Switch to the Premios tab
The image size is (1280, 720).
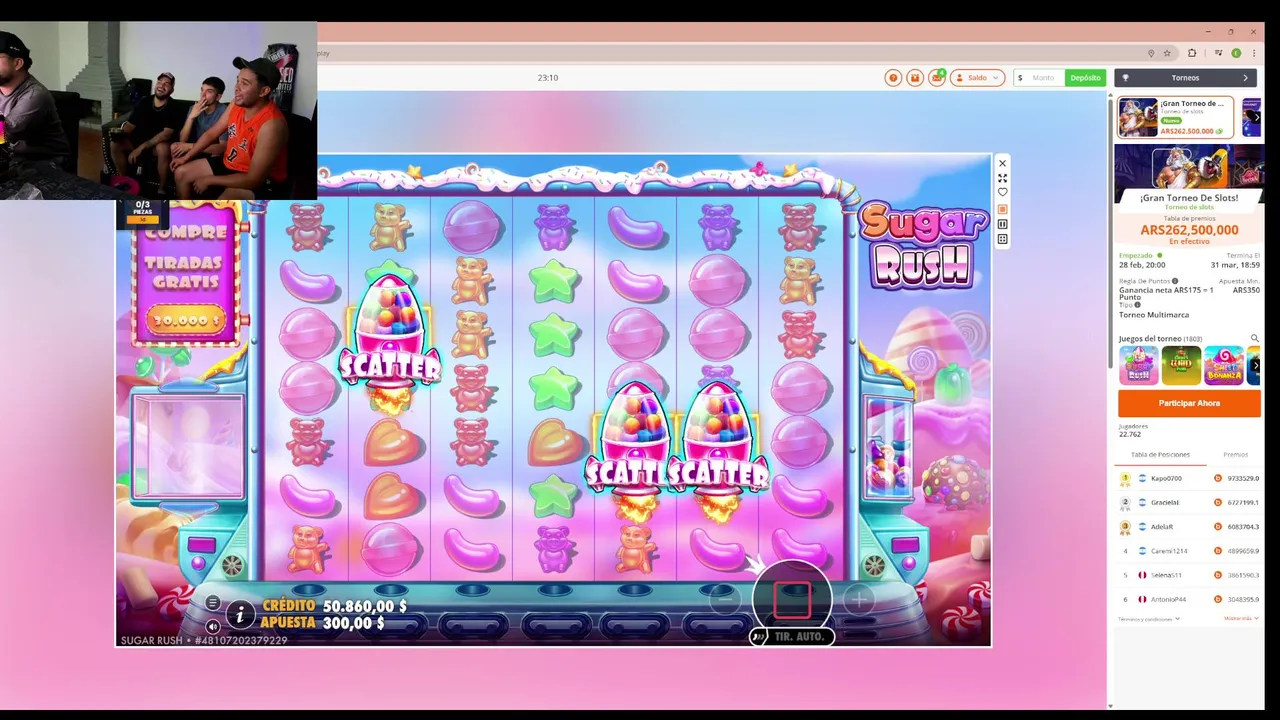tap(1236, 454)
